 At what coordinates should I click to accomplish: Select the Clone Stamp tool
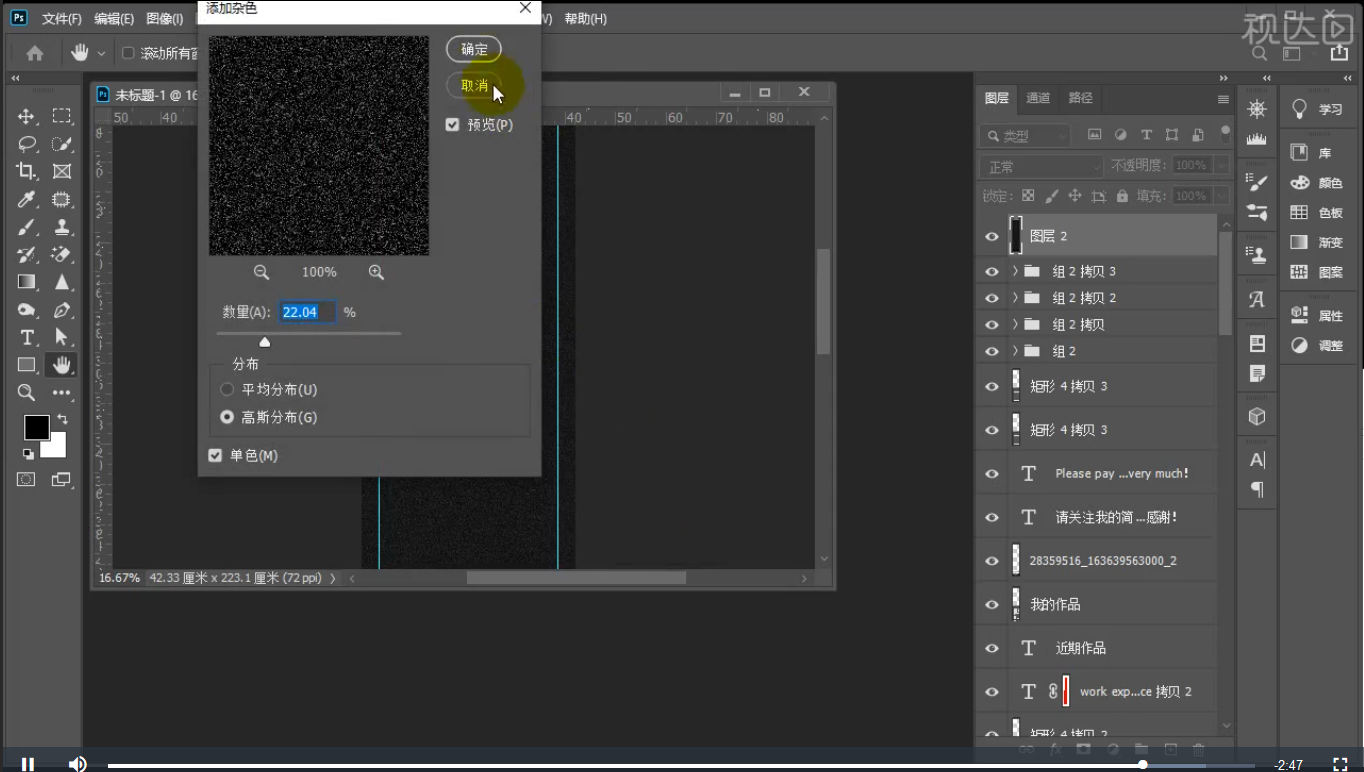pos(62,227)
